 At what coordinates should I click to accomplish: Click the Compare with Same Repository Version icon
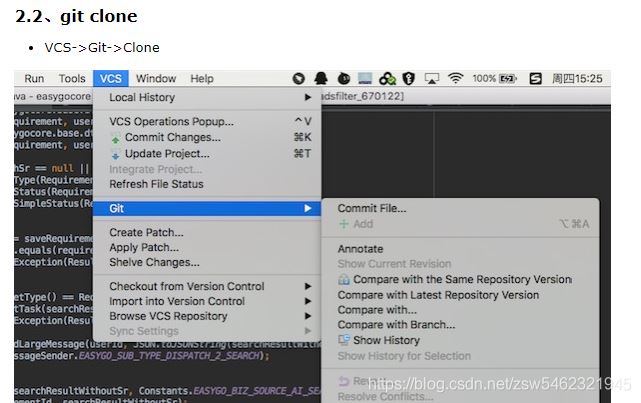pos(345,280)
